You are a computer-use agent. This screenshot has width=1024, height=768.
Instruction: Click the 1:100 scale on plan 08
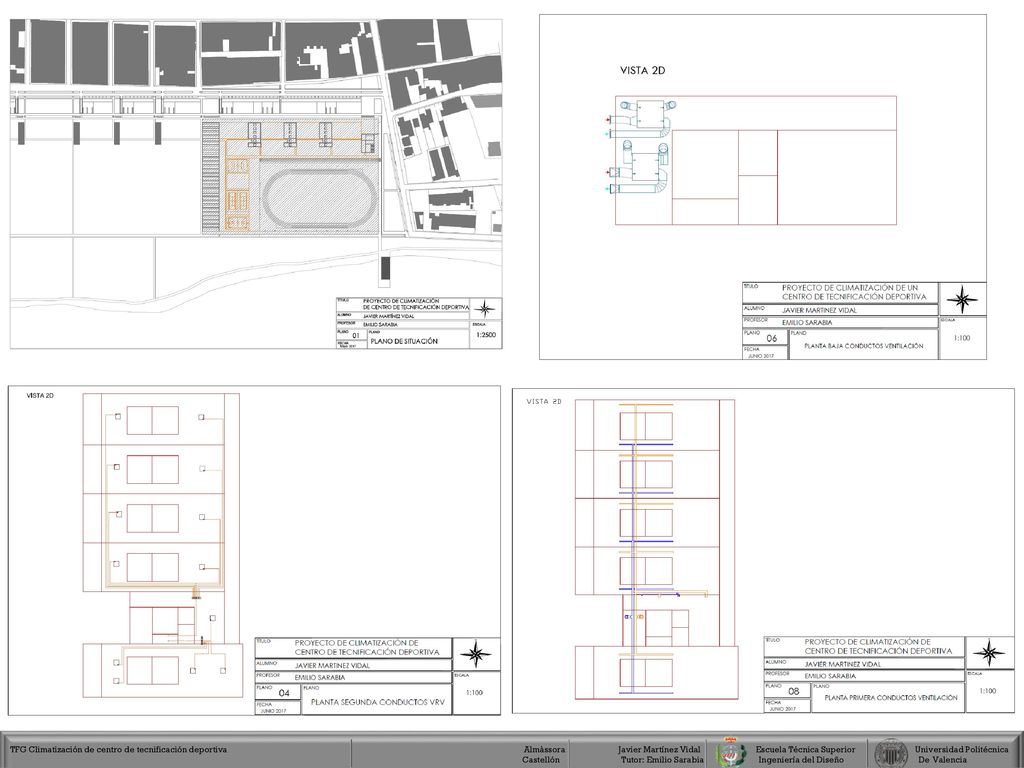pos(988,691)
